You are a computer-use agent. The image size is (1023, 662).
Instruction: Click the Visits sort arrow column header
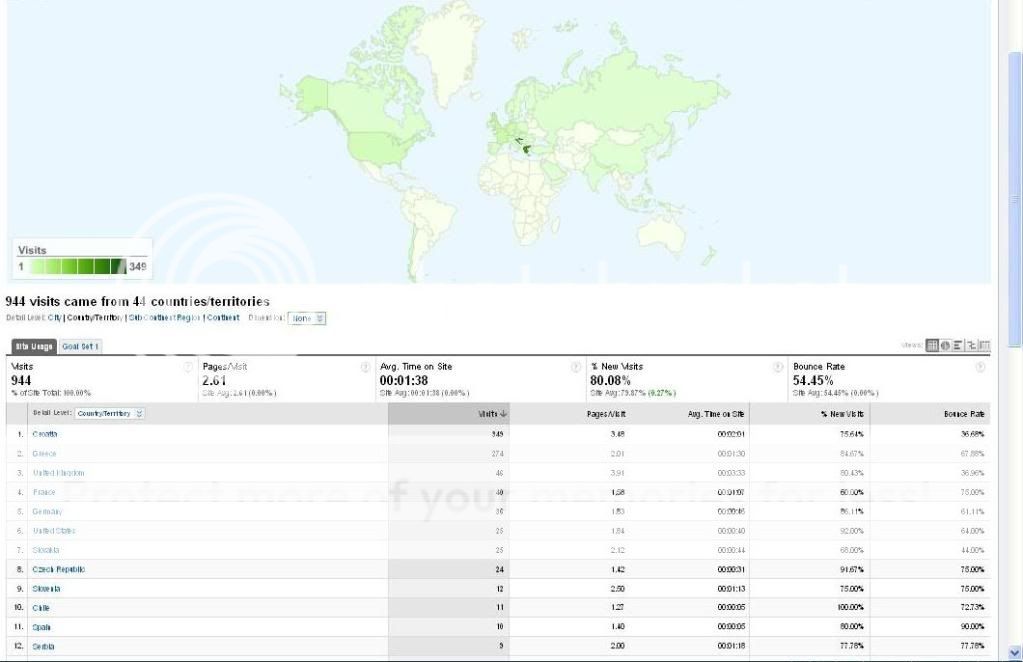[x=493, y=414]
